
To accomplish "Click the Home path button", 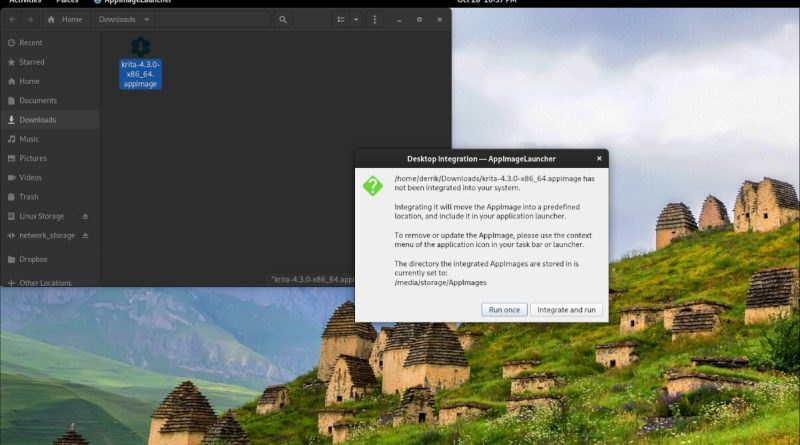I will point(65,19).
